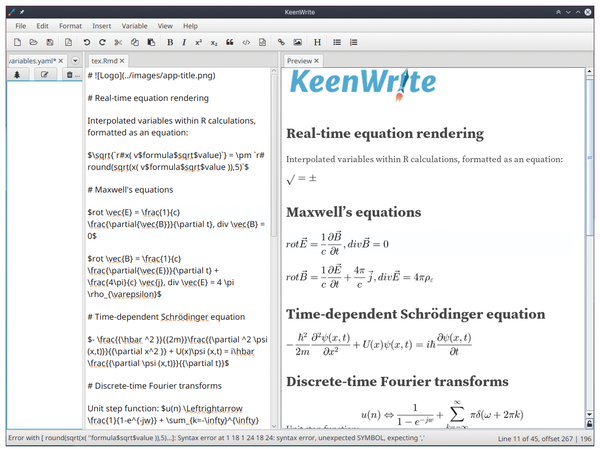Save the document with the floppy icon
Image resolution: width=600 pixels, height=452 pixels.
(x=50, y=42)
